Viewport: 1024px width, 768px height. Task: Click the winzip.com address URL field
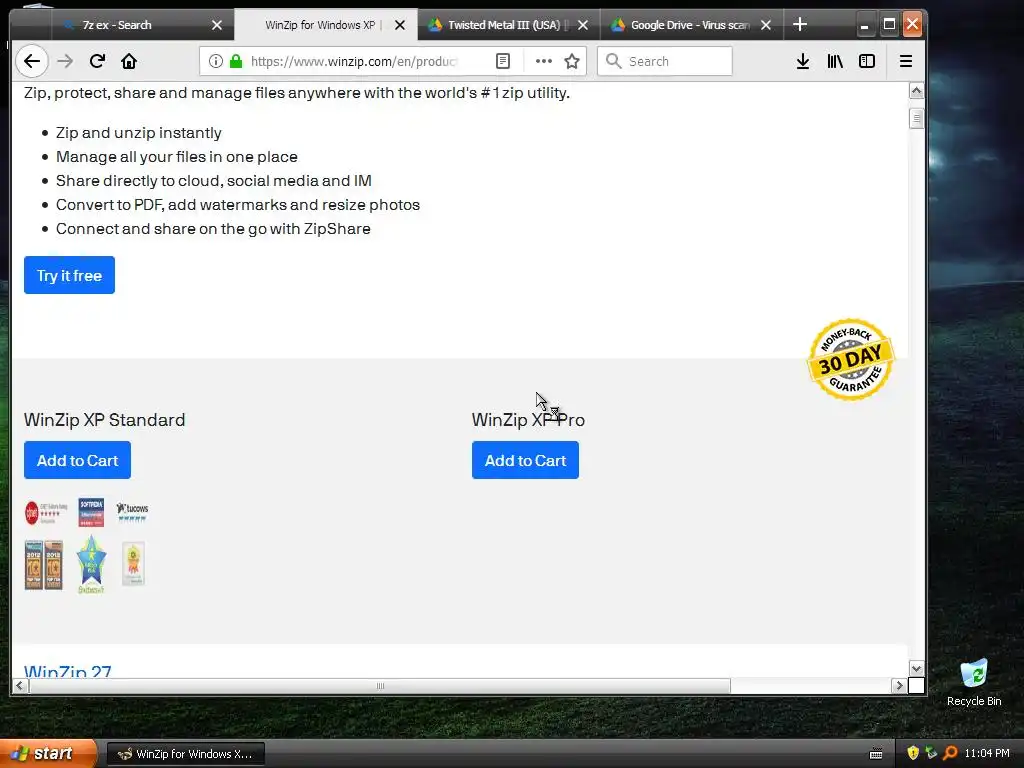click(x=353, y=61)
